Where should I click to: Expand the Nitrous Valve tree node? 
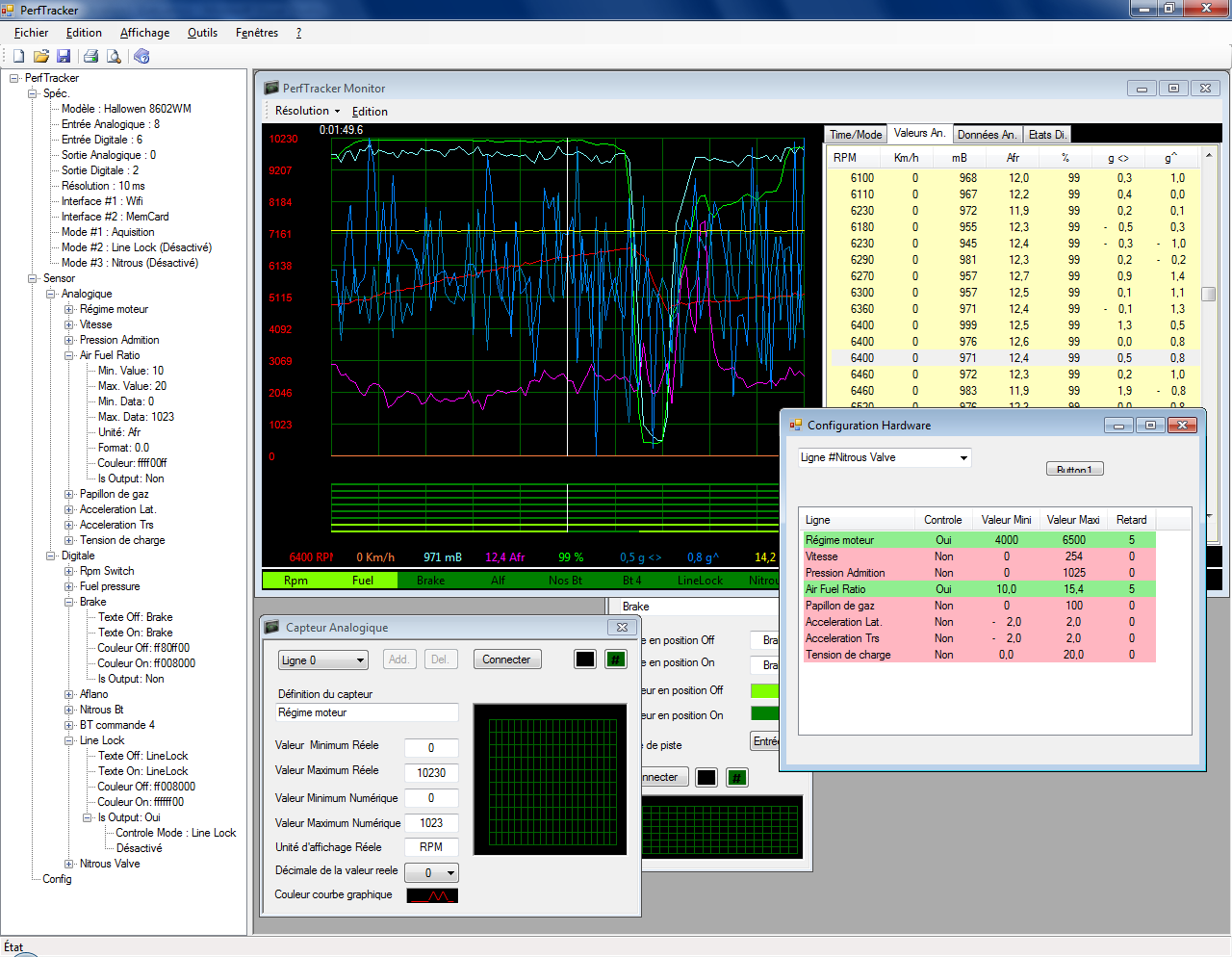point(69,864)
